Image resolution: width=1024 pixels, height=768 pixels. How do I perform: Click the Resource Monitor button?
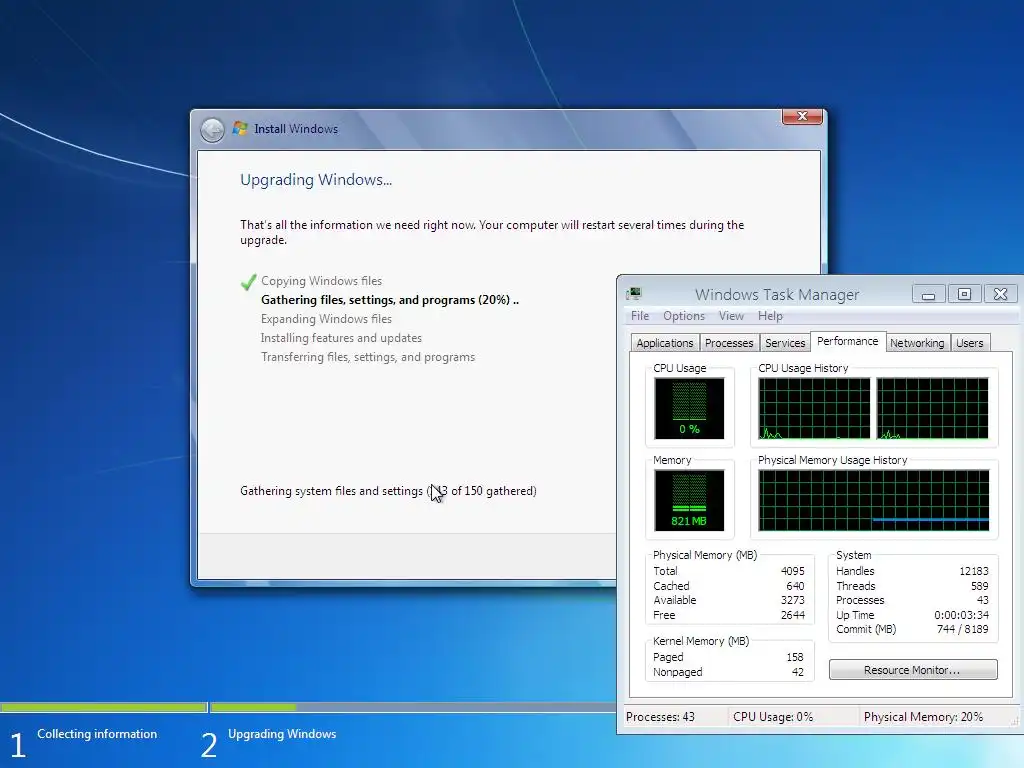tap(913, 670)
